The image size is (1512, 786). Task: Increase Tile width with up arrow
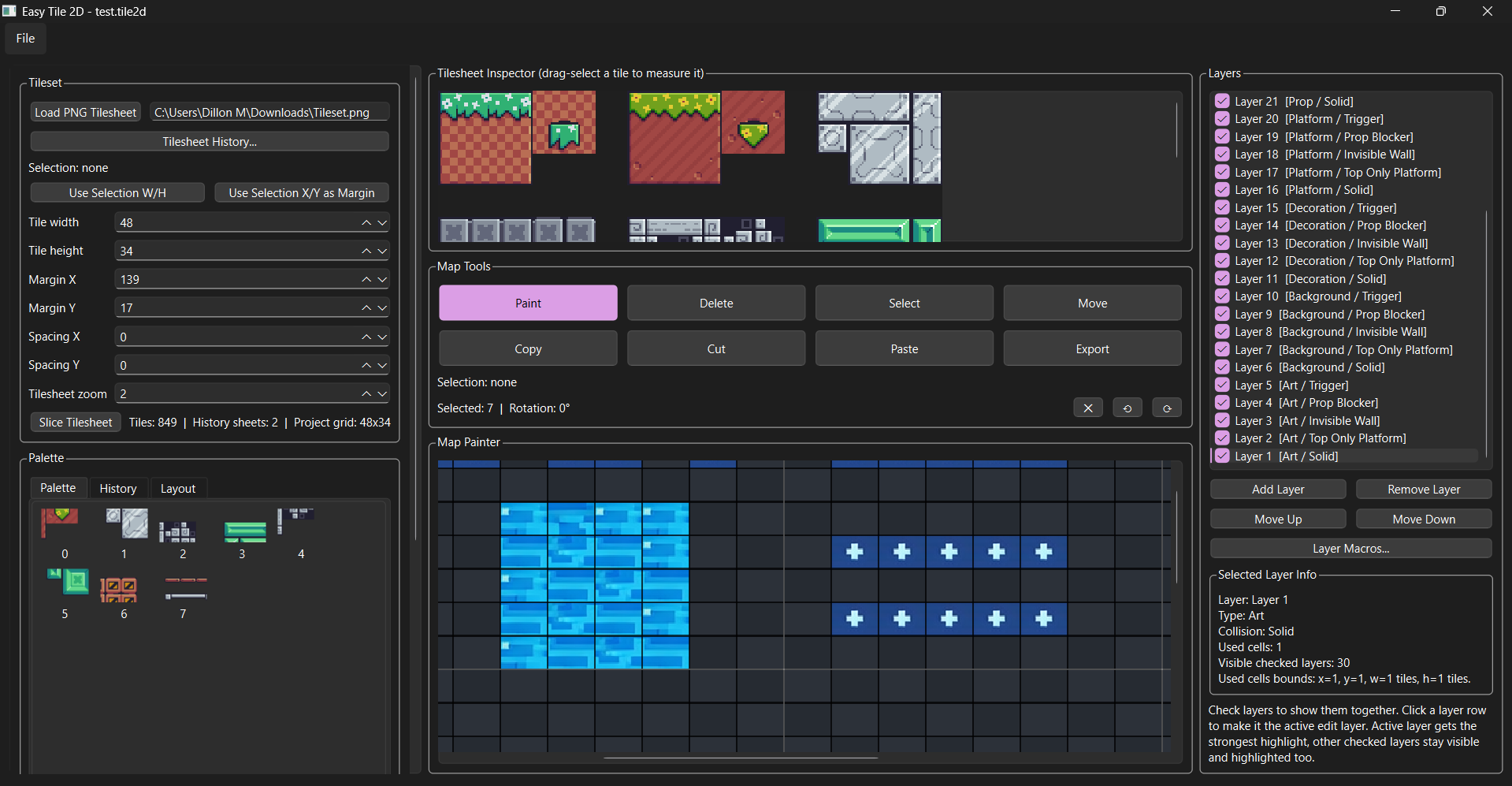click(x=366, y=223)
